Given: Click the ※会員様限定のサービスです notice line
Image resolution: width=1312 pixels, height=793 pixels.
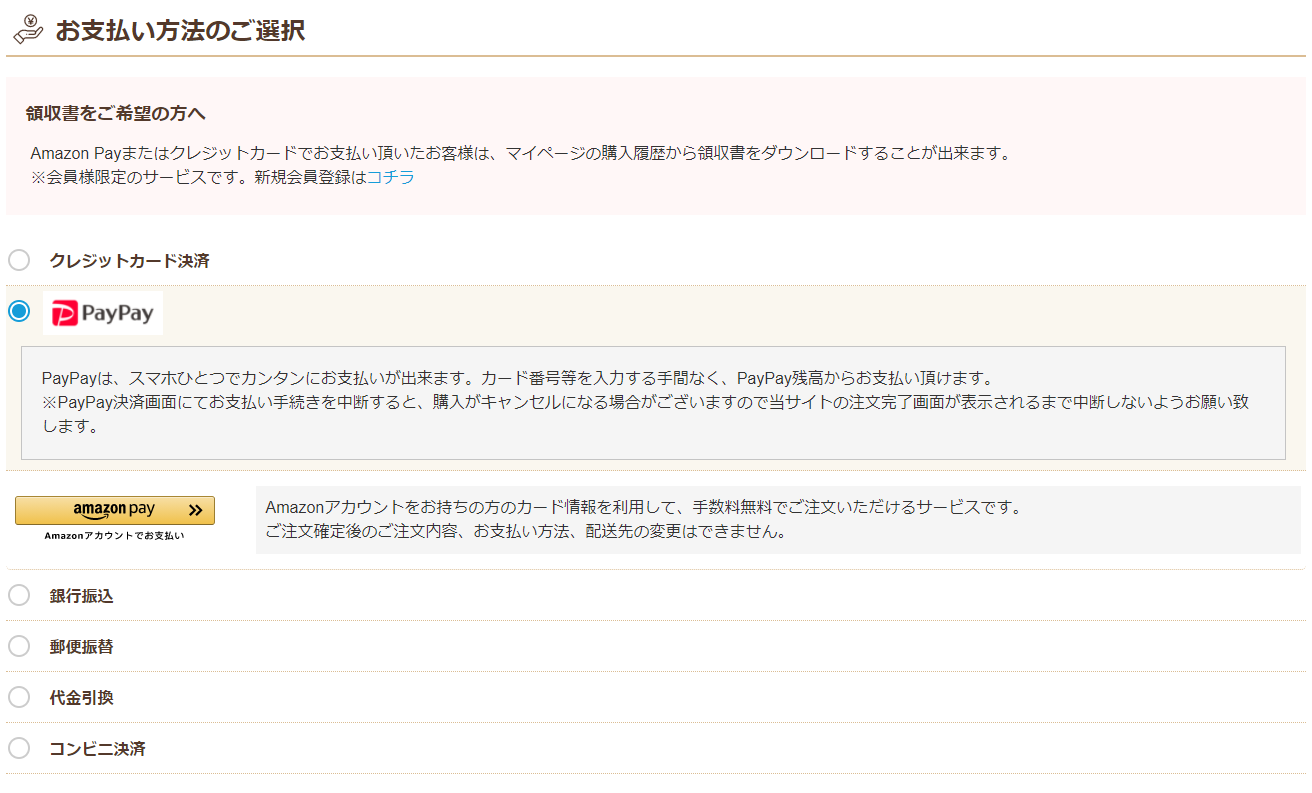Looking at the screenshot, I should pyautogui.click(x=222, y=178).
